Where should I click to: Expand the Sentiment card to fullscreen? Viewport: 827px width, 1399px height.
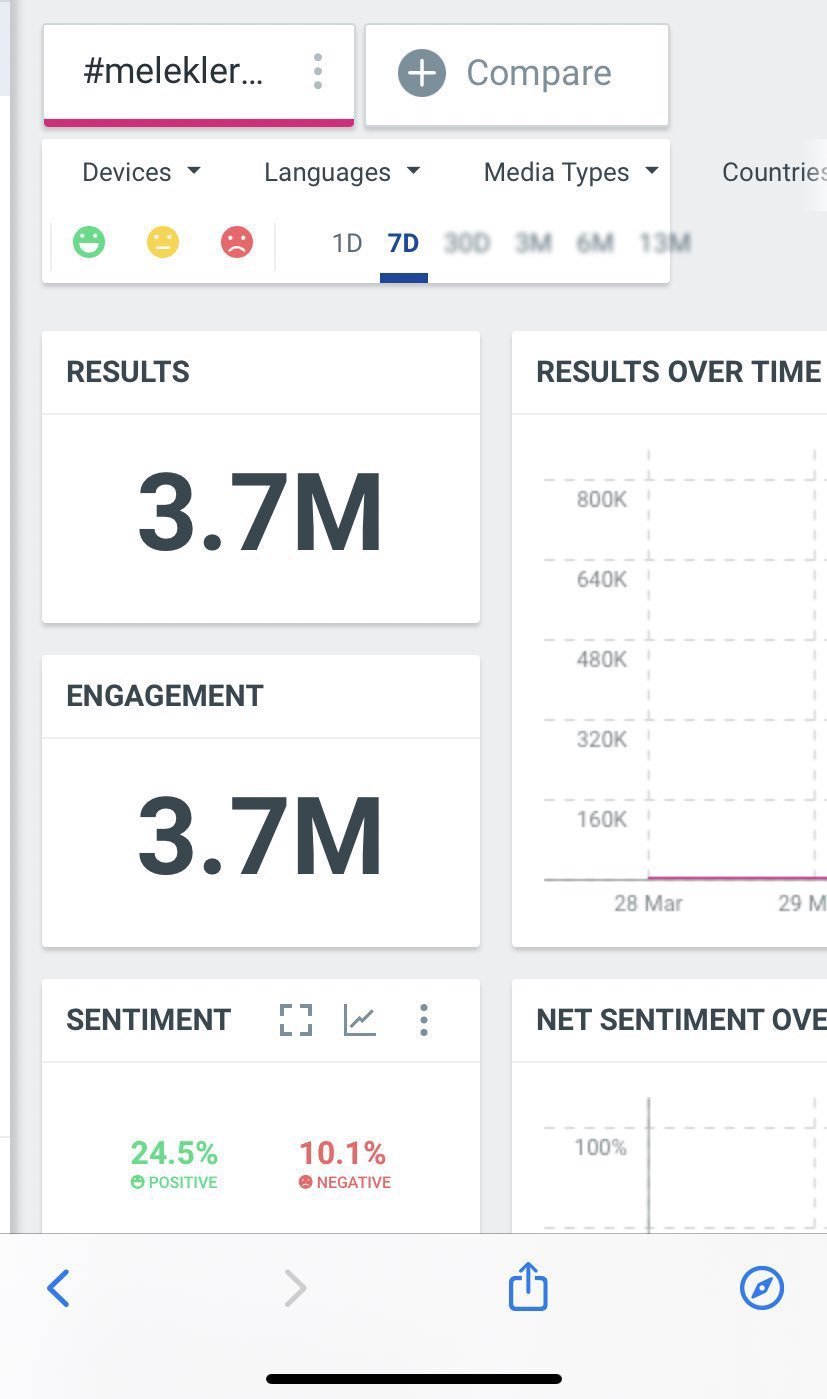(x=295, y=1020)
